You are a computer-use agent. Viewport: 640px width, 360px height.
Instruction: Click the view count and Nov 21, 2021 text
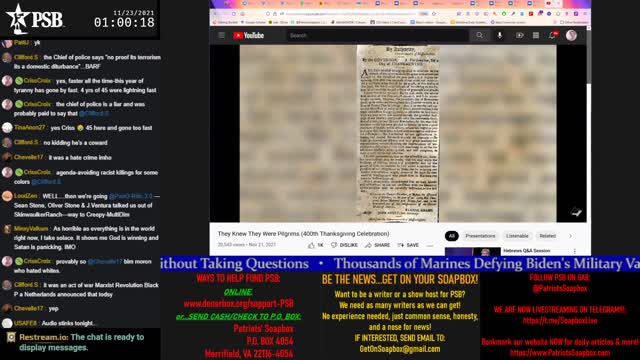coord(247,245)
